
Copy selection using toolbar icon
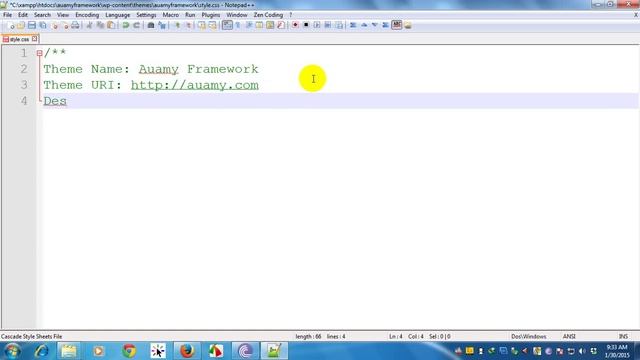tap(100, 25)
